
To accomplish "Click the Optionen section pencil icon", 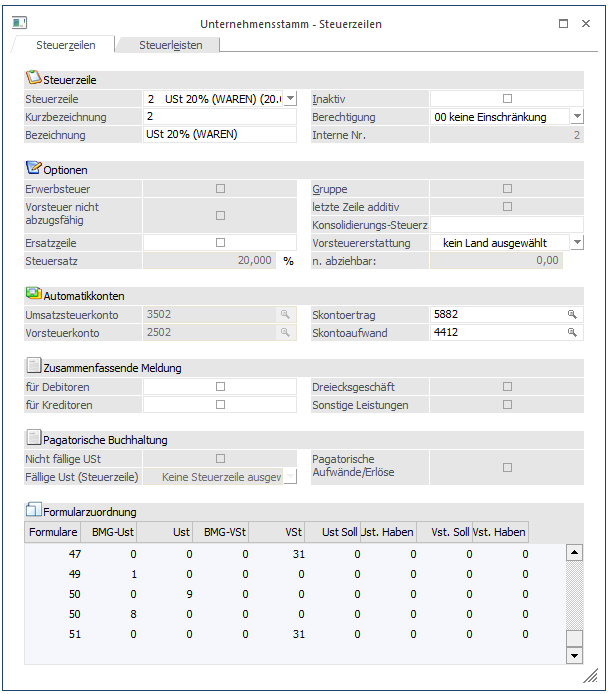I will click(33, 168).
